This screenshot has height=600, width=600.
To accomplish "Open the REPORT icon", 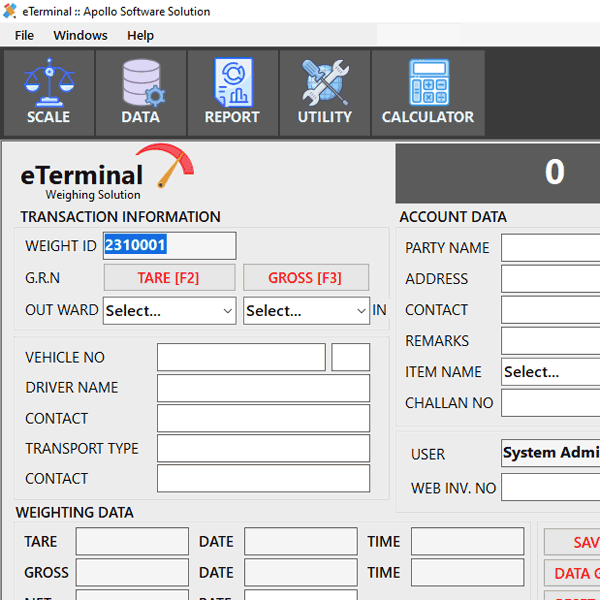I will (x=233, y=92).
